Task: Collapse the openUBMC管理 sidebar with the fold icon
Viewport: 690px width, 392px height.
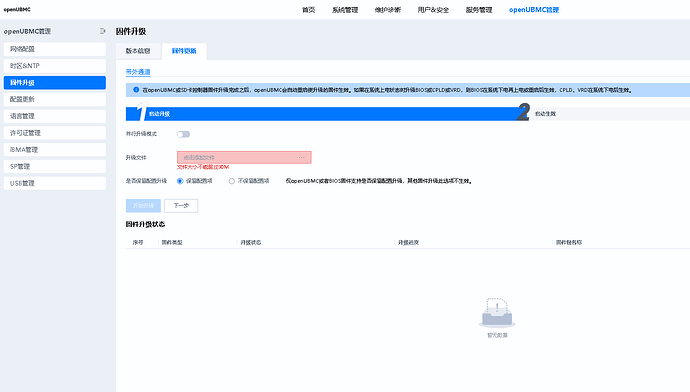Action: point(103,31)
